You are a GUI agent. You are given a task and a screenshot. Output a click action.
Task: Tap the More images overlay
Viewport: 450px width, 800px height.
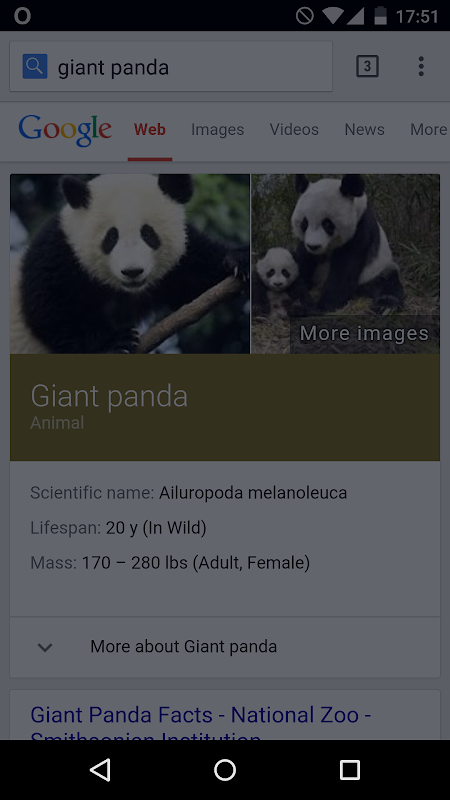[x=364, y=334]
